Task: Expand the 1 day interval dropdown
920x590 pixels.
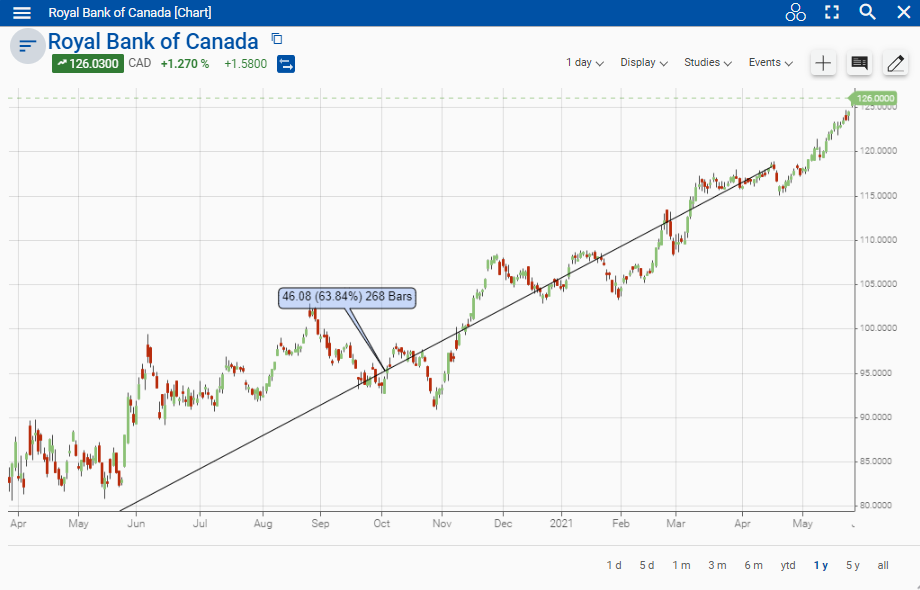Action: [x=584, y=63]
